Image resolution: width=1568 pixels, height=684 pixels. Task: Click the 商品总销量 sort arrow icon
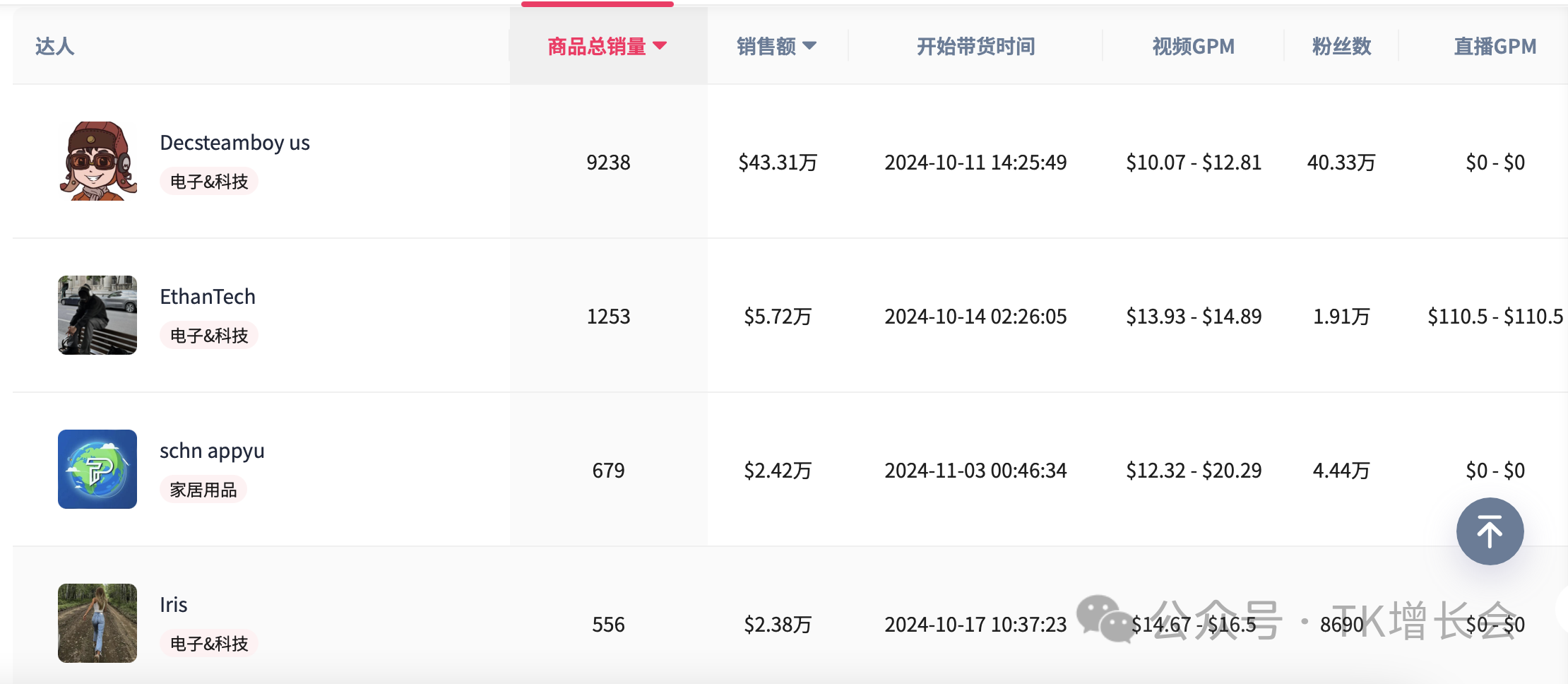(x=660, y=46)
